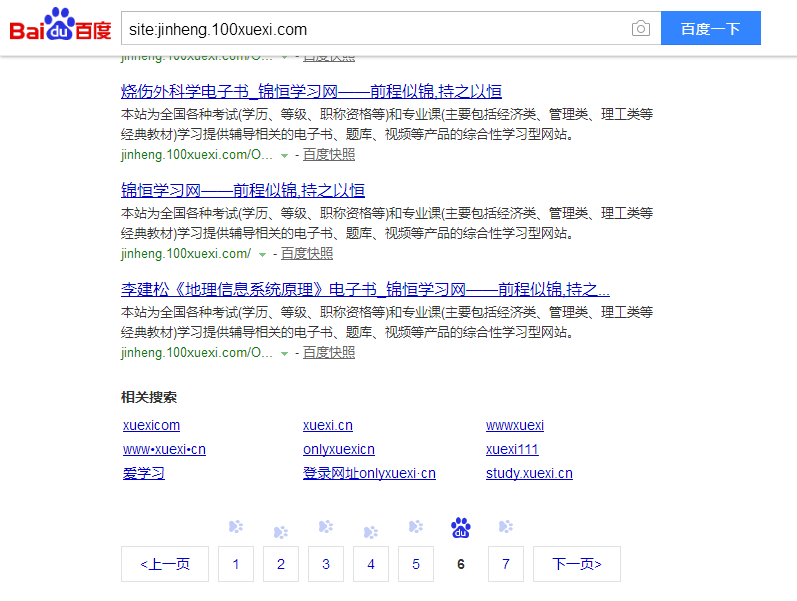Click blue du paw icon above page 6
The image size is (797, 601).
pyautogui.click(x=461, y=528)
